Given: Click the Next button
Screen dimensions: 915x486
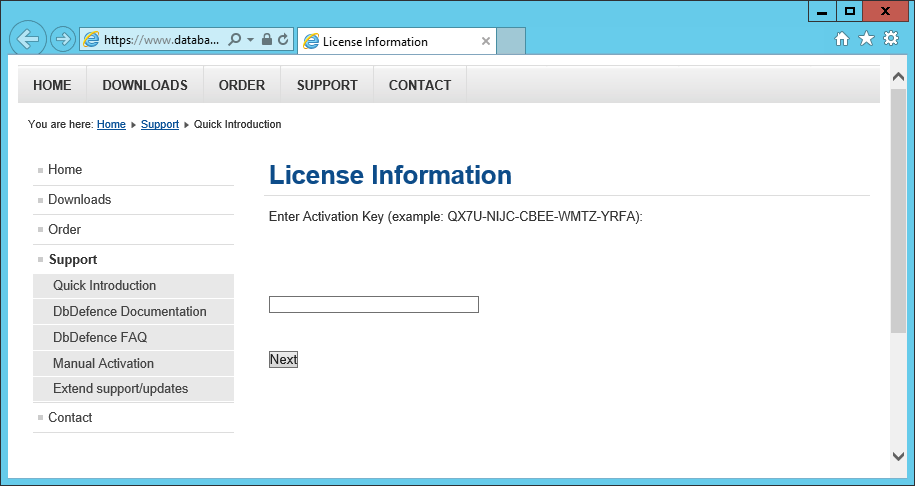Looking at the screenshot, I should pyautogui.click(x=283, y=359).
